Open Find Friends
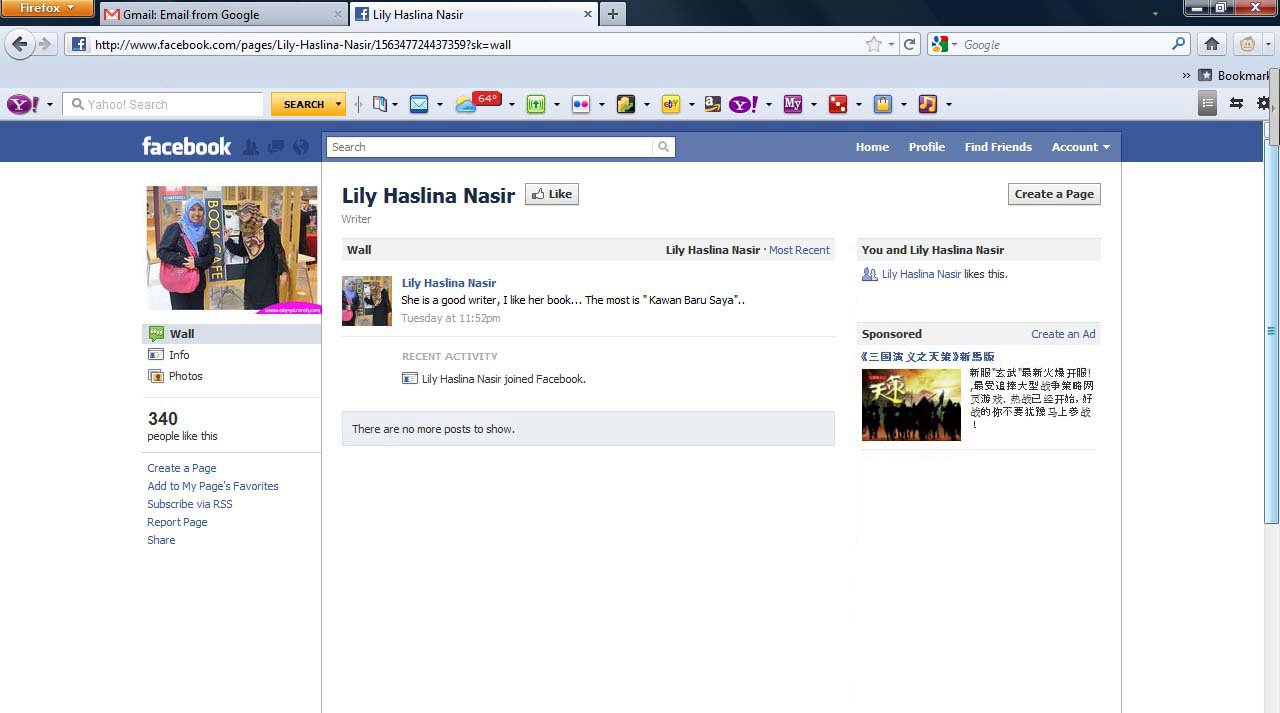1280x713 pixels. [998, 147]
